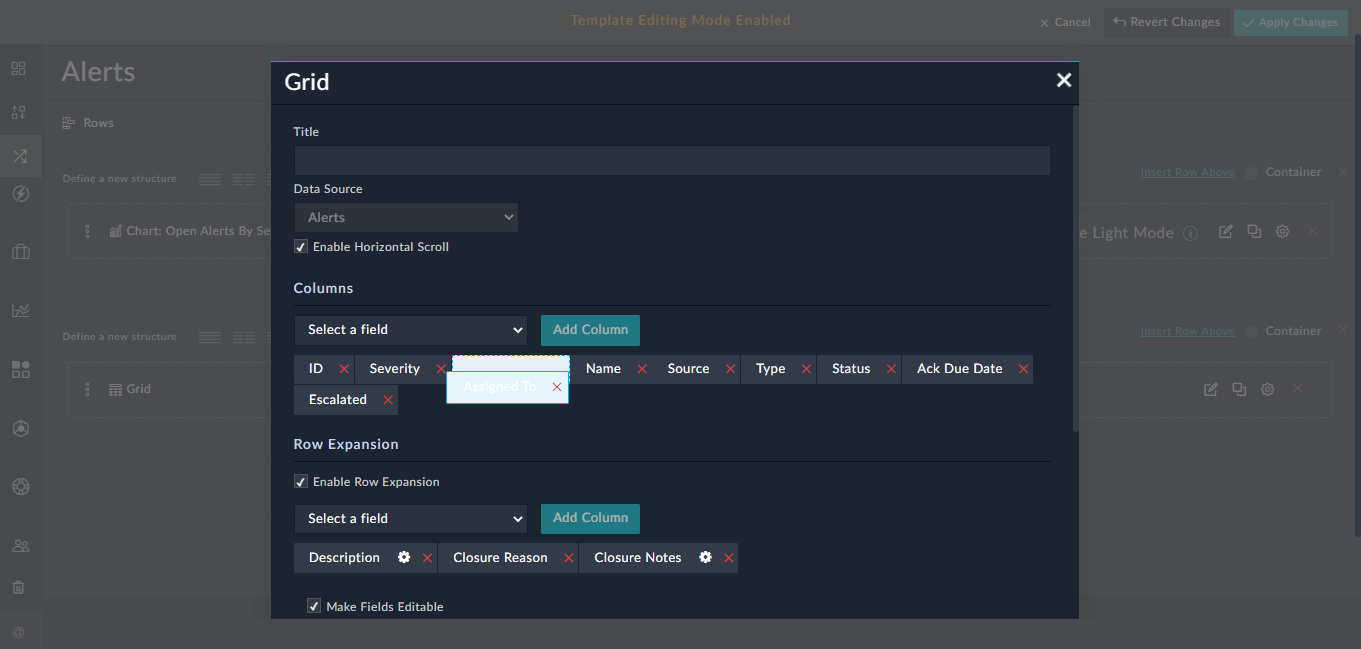Open settings gear on Closure Notes field
The width and height of the screenshot is (1361, 649).
[705, 557]
